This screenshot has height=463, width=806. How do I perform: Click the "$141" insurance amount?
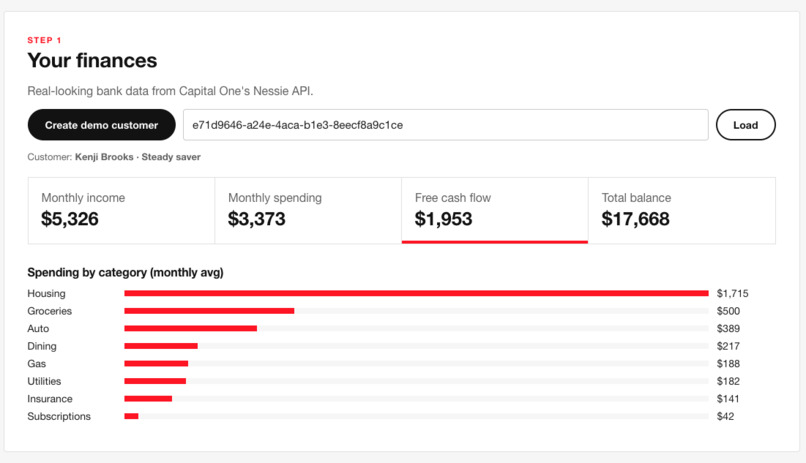(x=728, y=399)
